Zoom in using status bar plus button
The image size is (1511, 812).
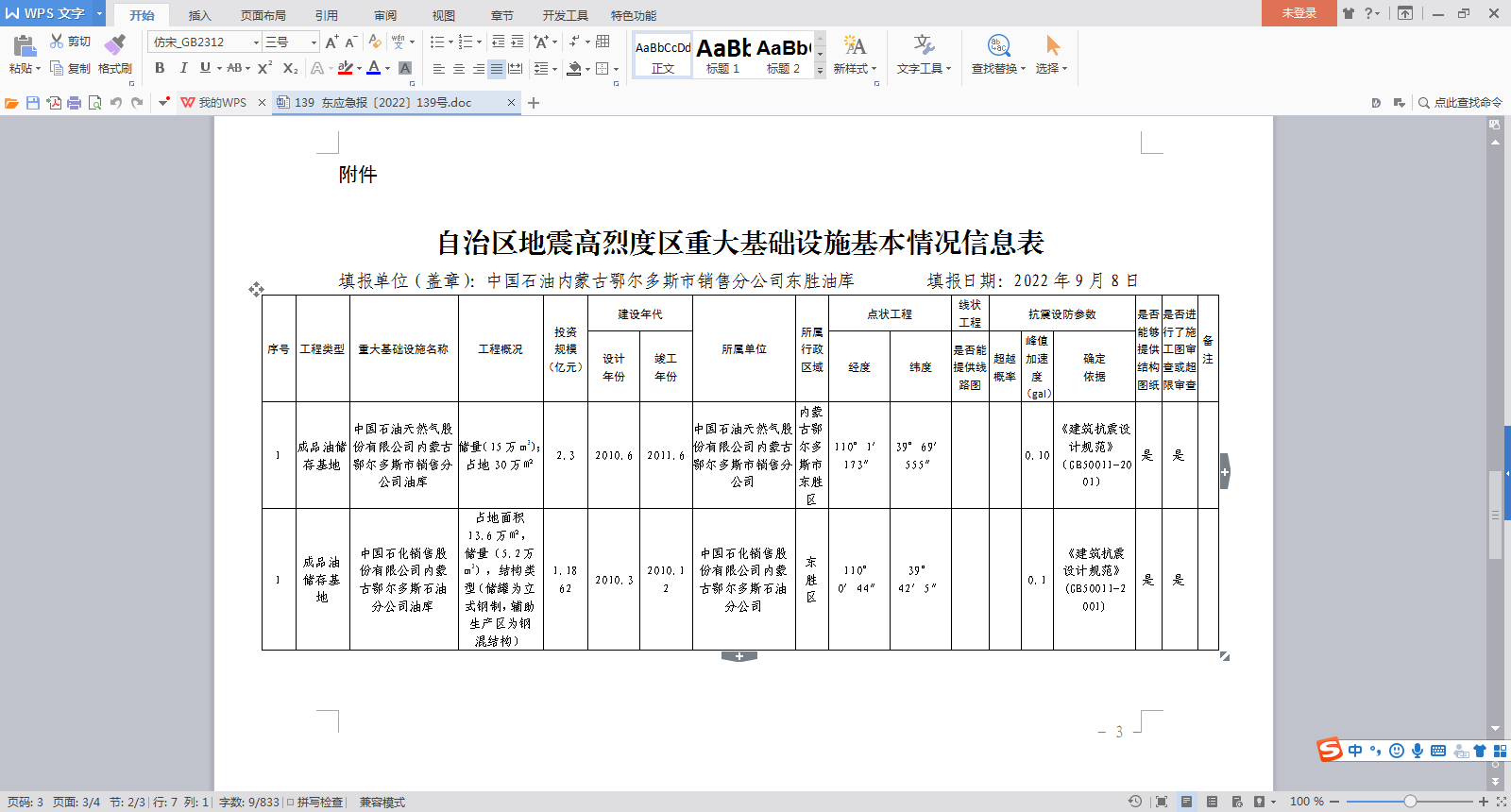[x=1484, y=802]
